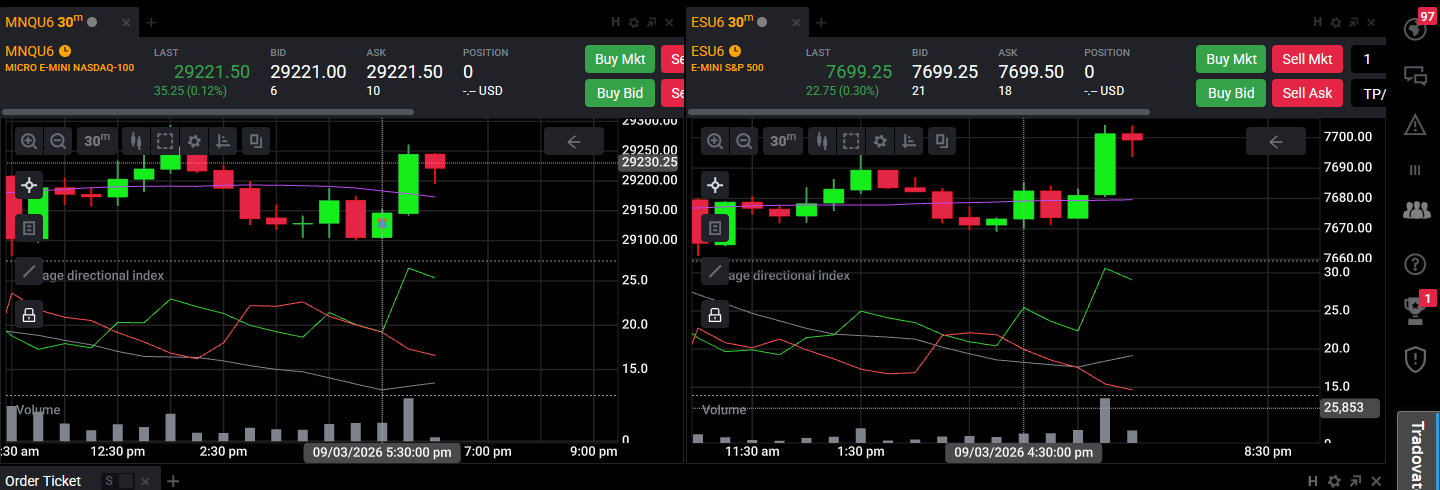Click the MNQU6 panel horizontal scrollbar
1440x490 pixels.
click(208, 112)
